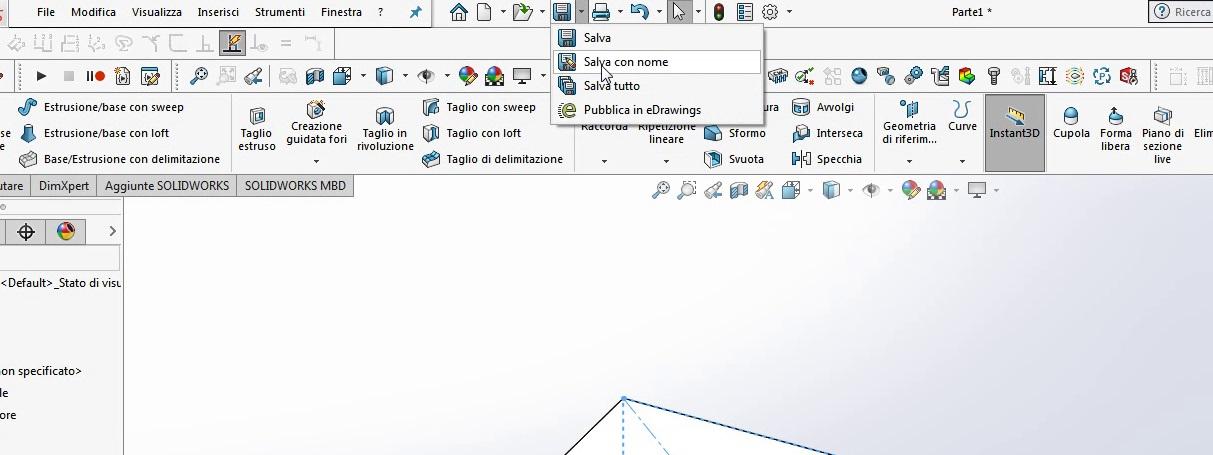The height and width of the screenshot is (455, 1213).
Task: Expand Geometria di riferimento dropdown
Action: coord(909,161)
